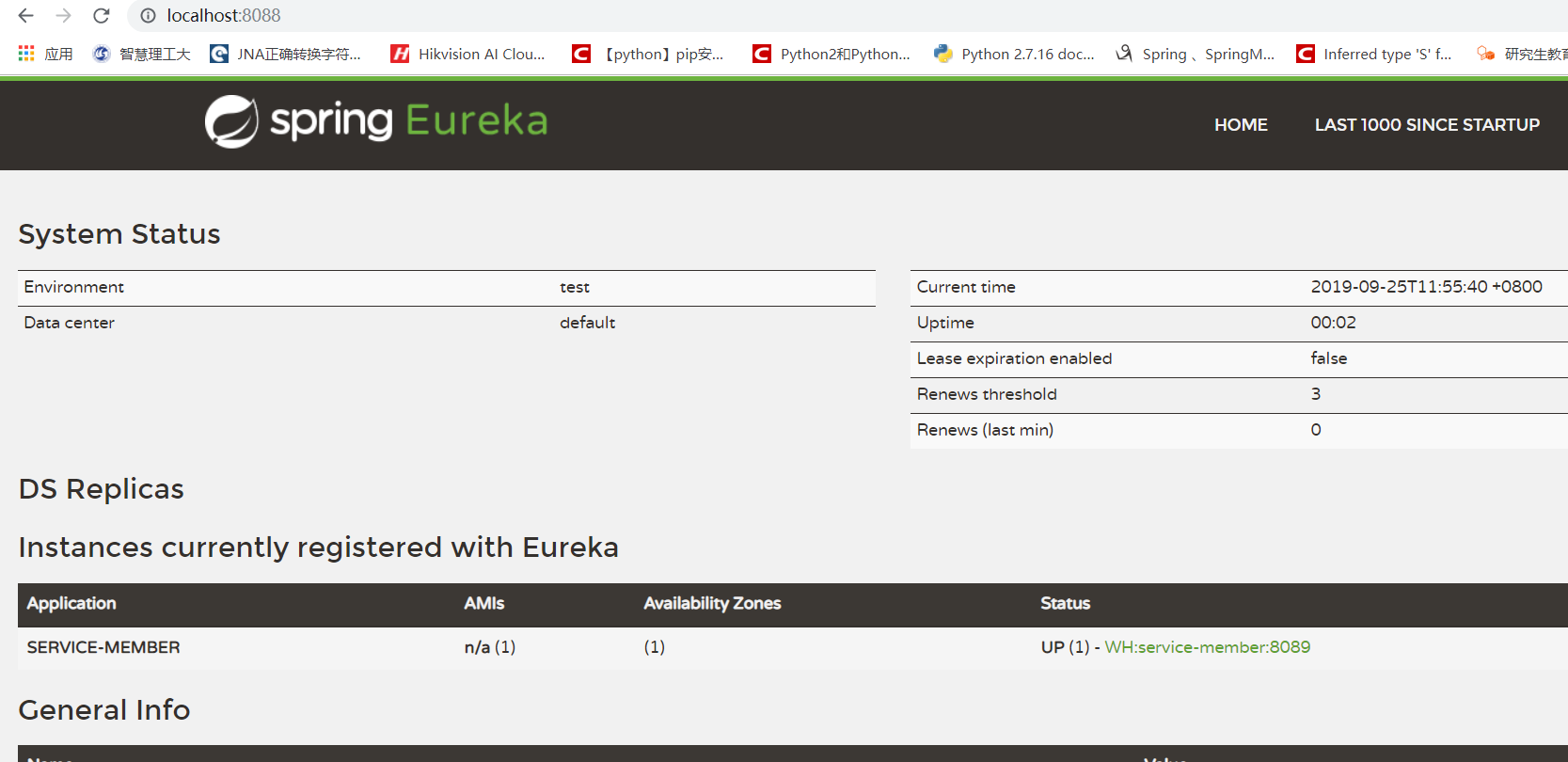Open the Inferred type 'S' bookmark
Screen dimensions: 1568x762
pyautogui.click(x=1374, y=54)
